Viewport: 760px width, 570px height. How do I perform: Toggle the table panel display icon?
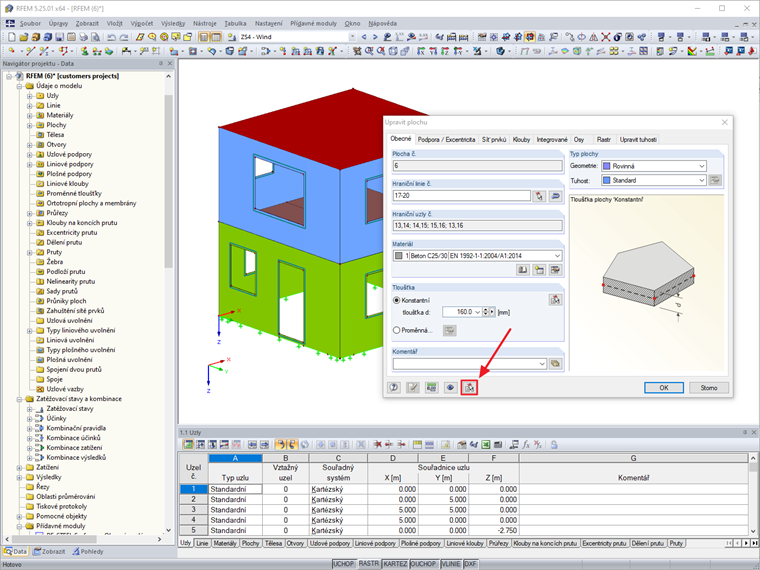(x=216, y=37)
